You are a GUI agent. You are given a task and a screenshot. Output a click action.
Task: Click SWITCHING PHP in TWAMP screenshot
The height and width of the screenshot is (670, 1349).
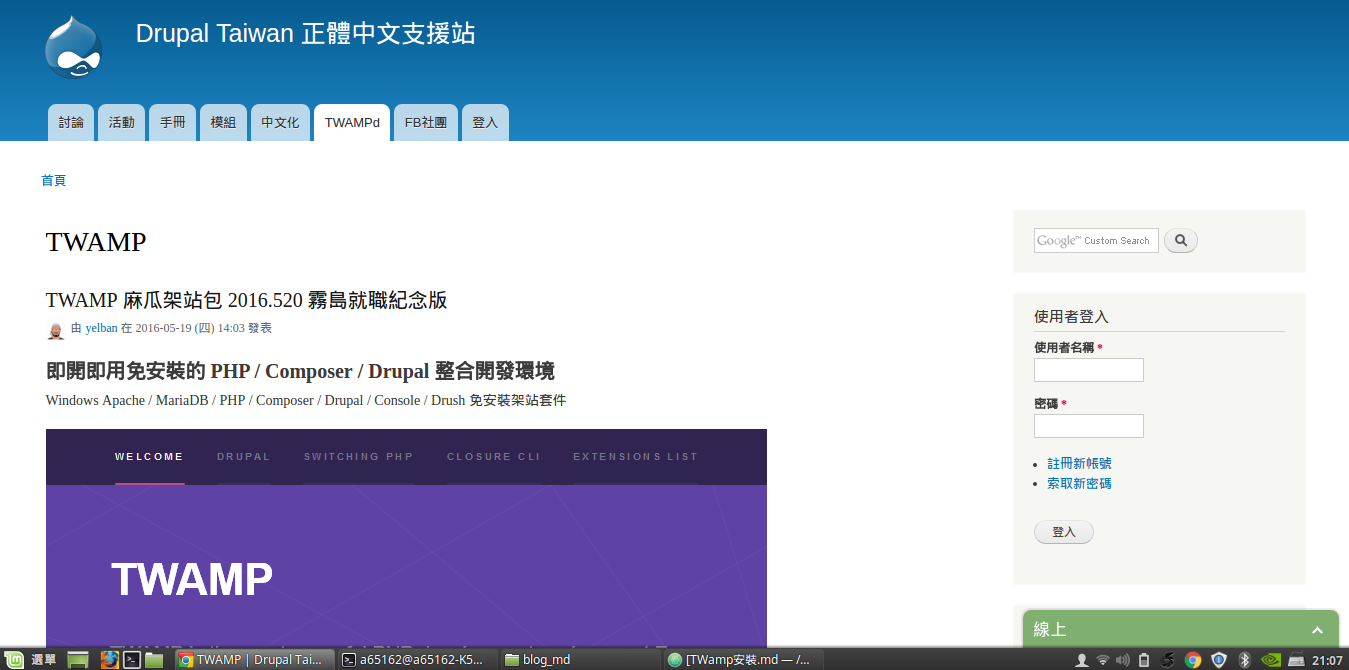pyautogui.click(x=359, y=457)
